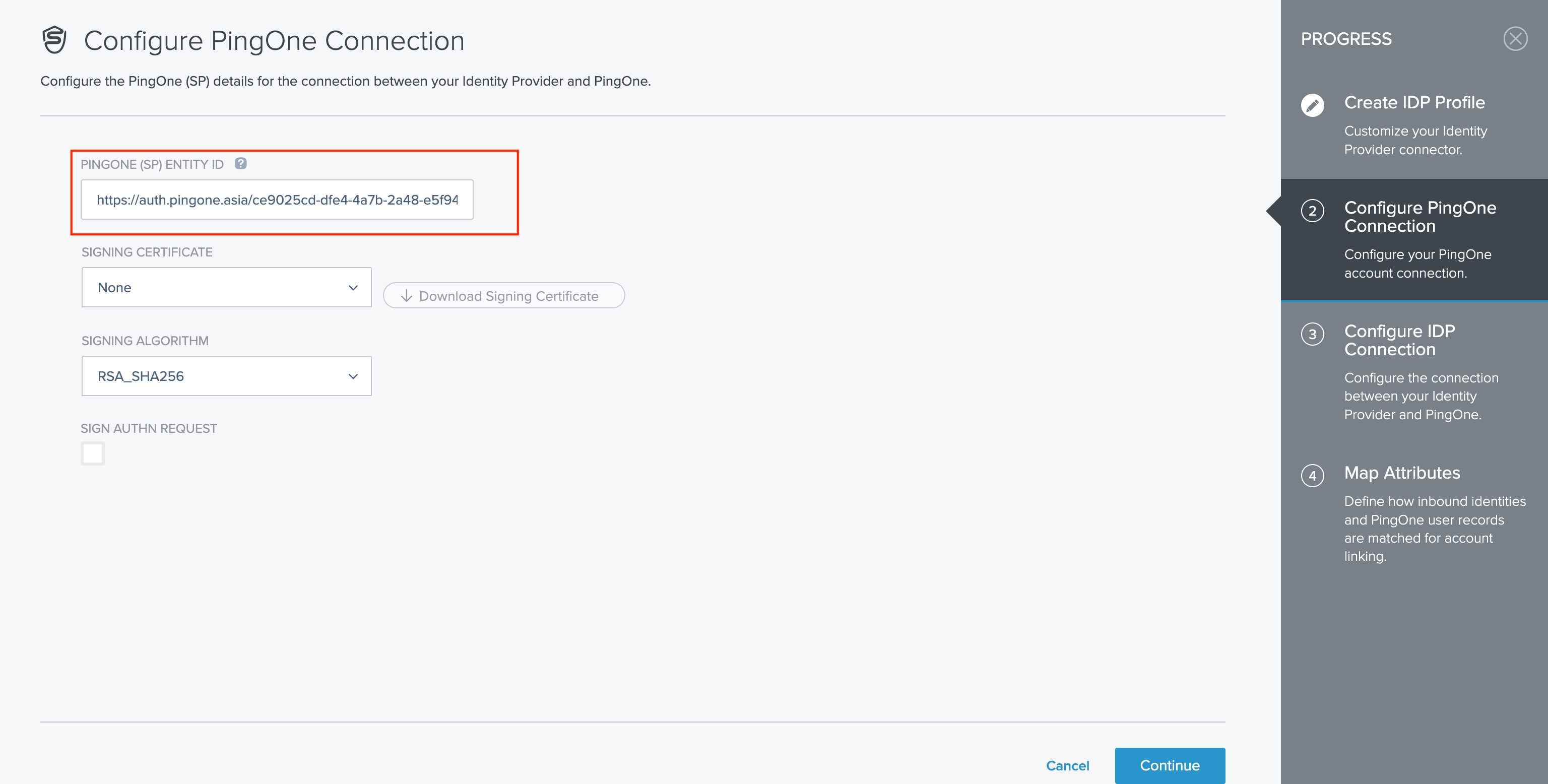
Task: Select the Map Attributes step
Action: point(1402,473)
